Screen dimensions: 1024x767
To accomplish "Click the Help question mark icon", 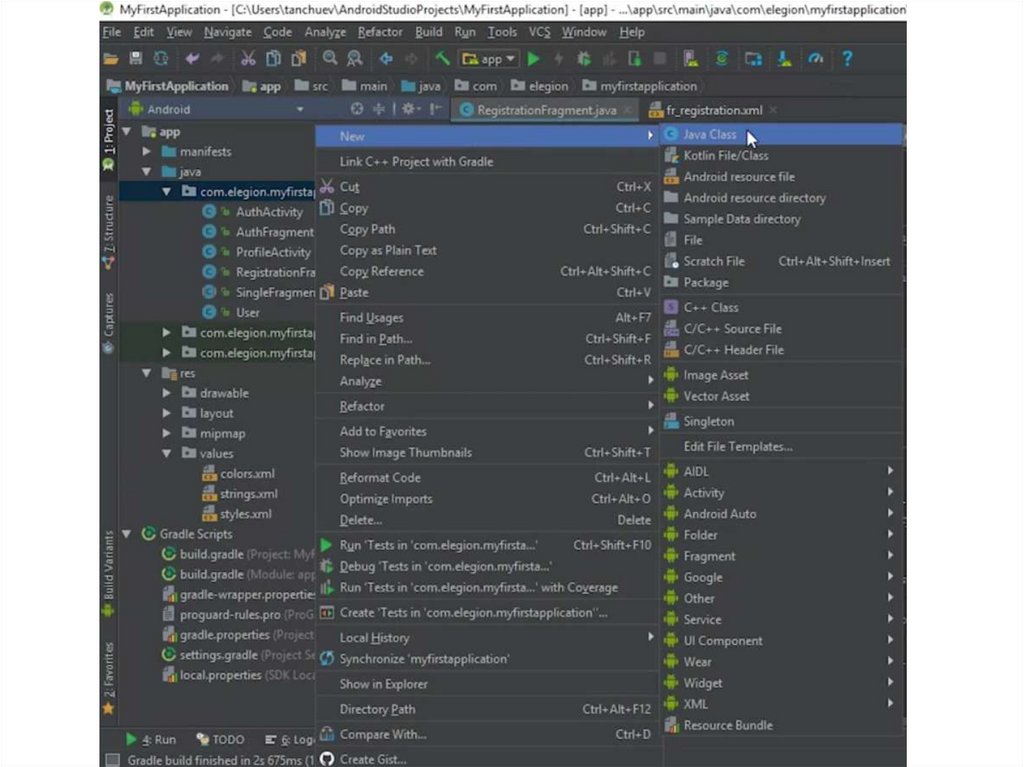I will 847,59.
